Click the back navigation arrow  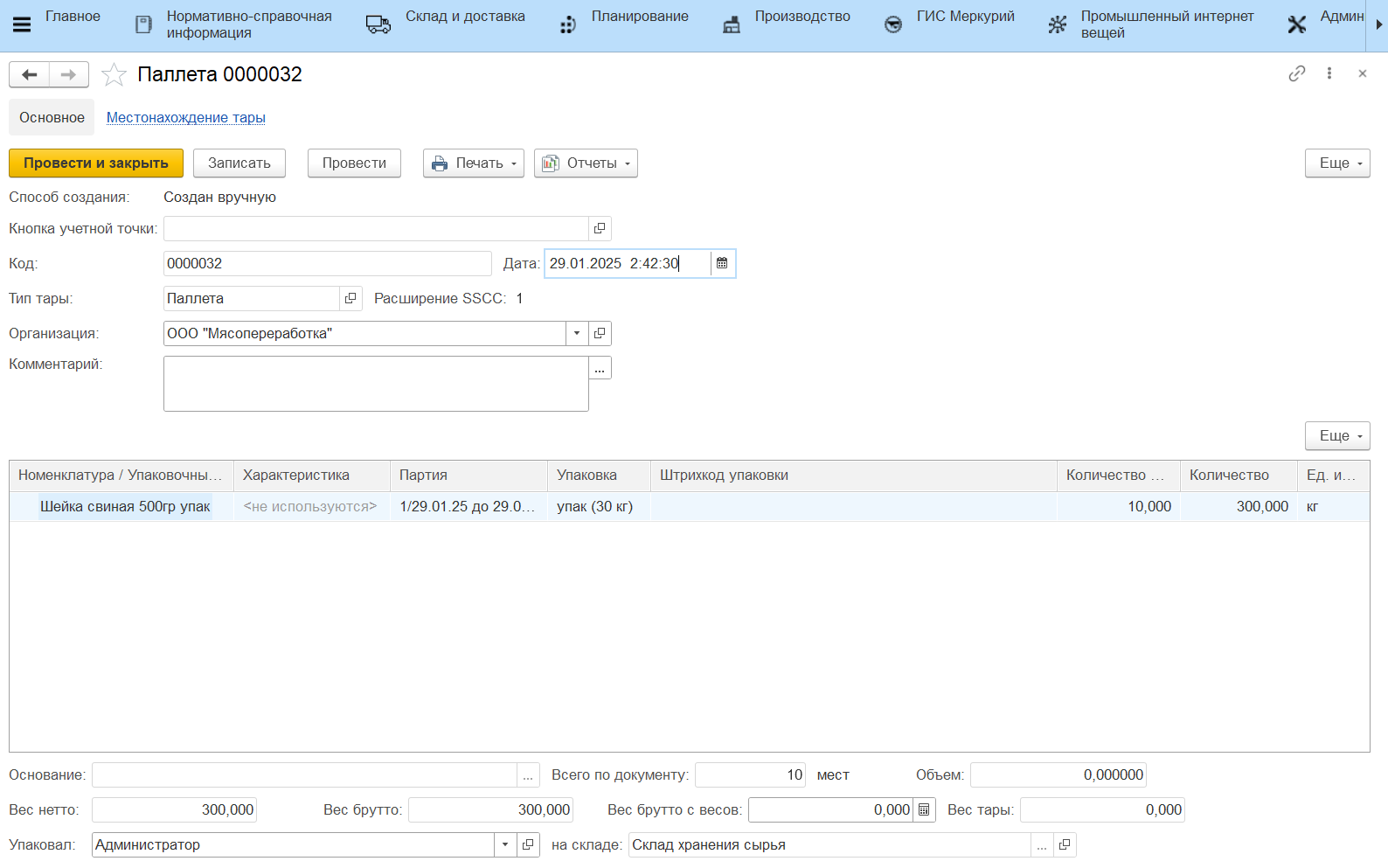click(29, 75)
